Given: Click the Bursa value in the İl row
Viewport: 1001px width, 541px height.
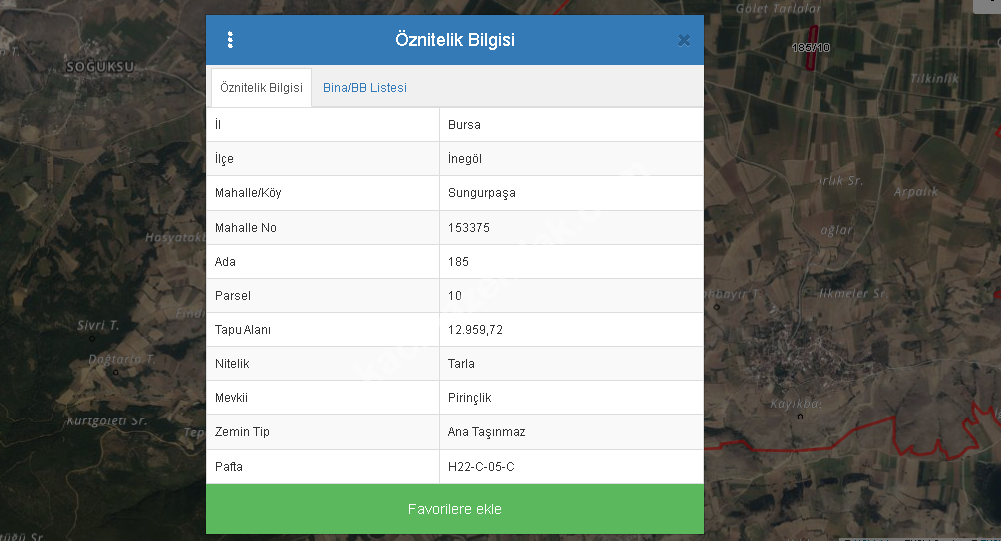Looking at the screenshot, I should pos(465,125).
